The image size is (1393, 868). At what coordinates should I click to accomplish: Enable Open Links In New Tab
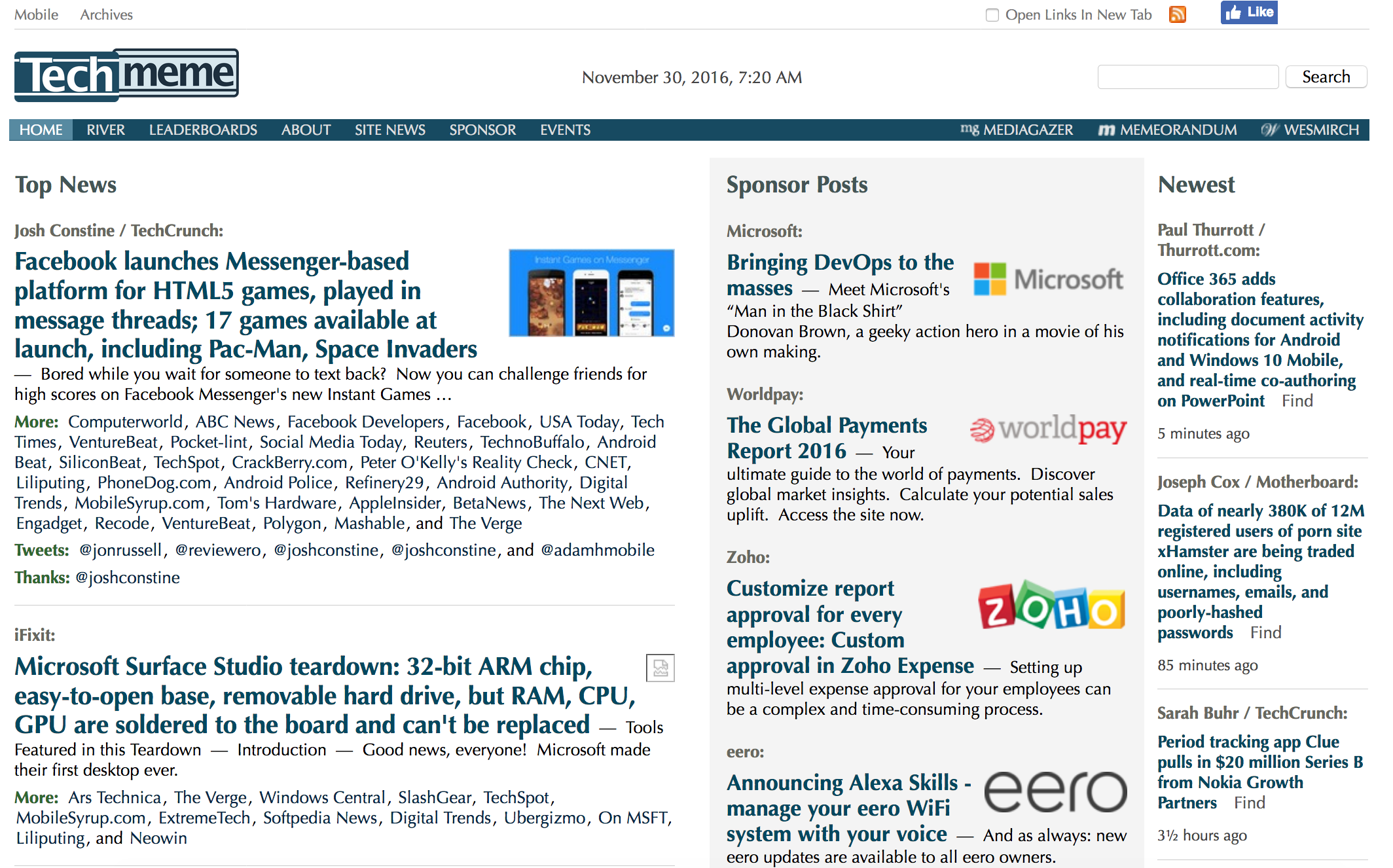click(992, 14)
